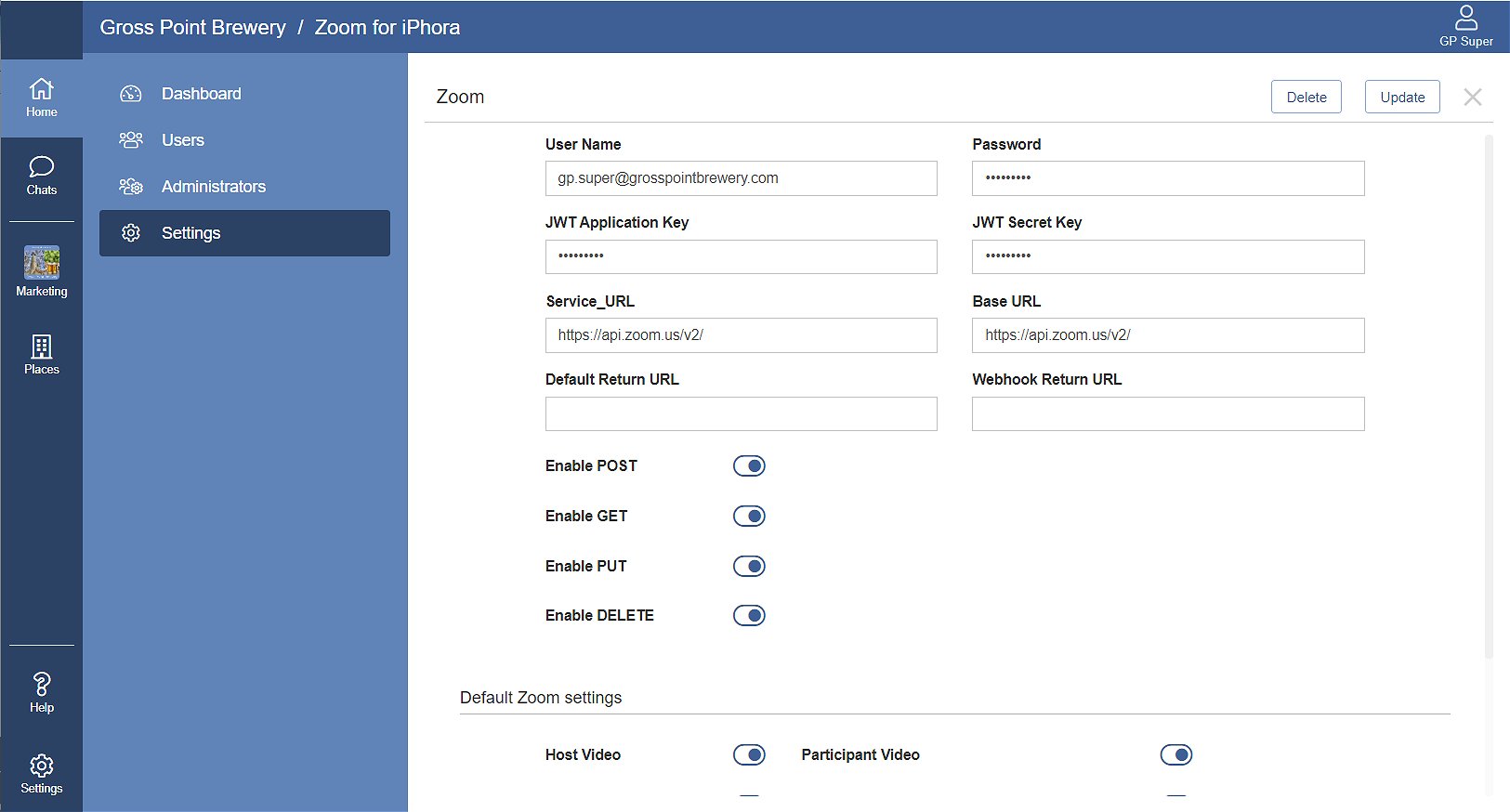Click the JWT Secret Key field
1510x812 pixels.
point(1168,256)
